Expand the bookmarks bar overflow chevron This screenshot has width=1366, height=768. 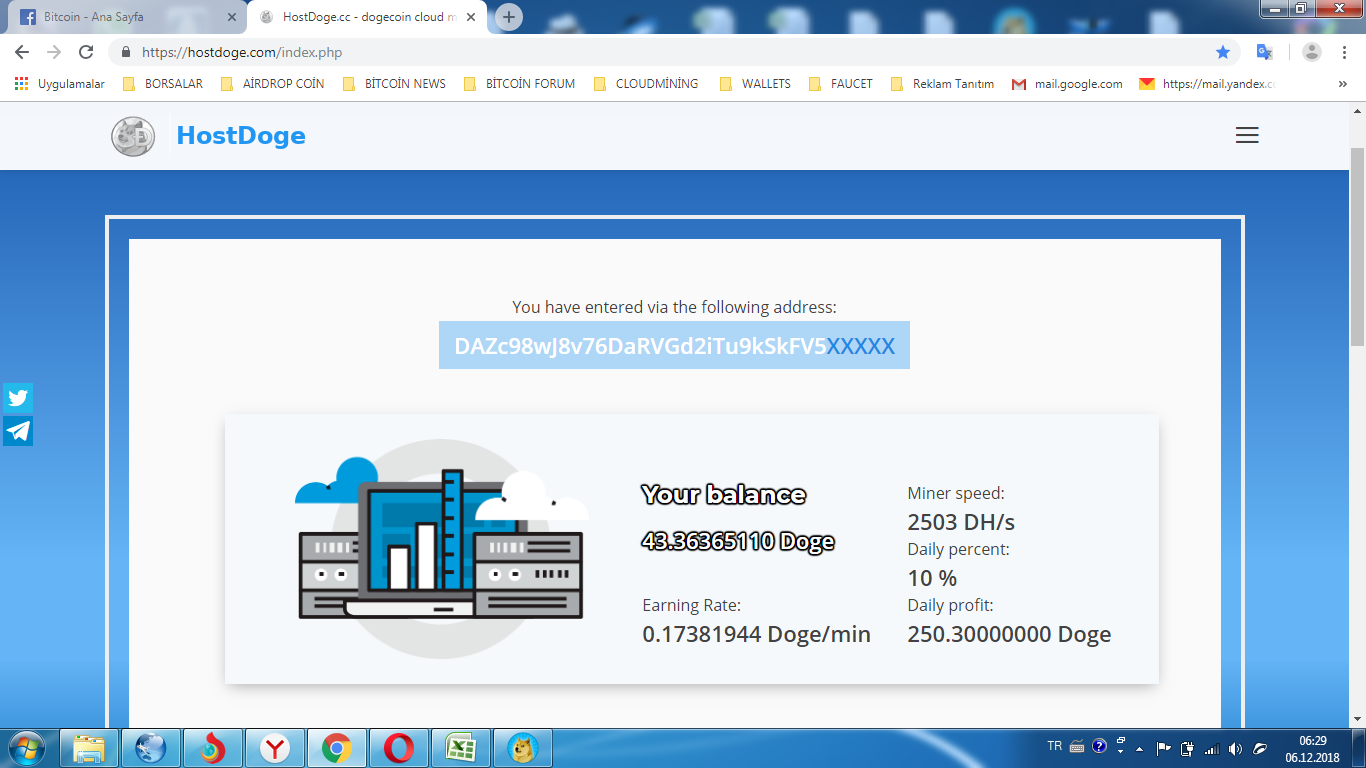click(1342, 84)
